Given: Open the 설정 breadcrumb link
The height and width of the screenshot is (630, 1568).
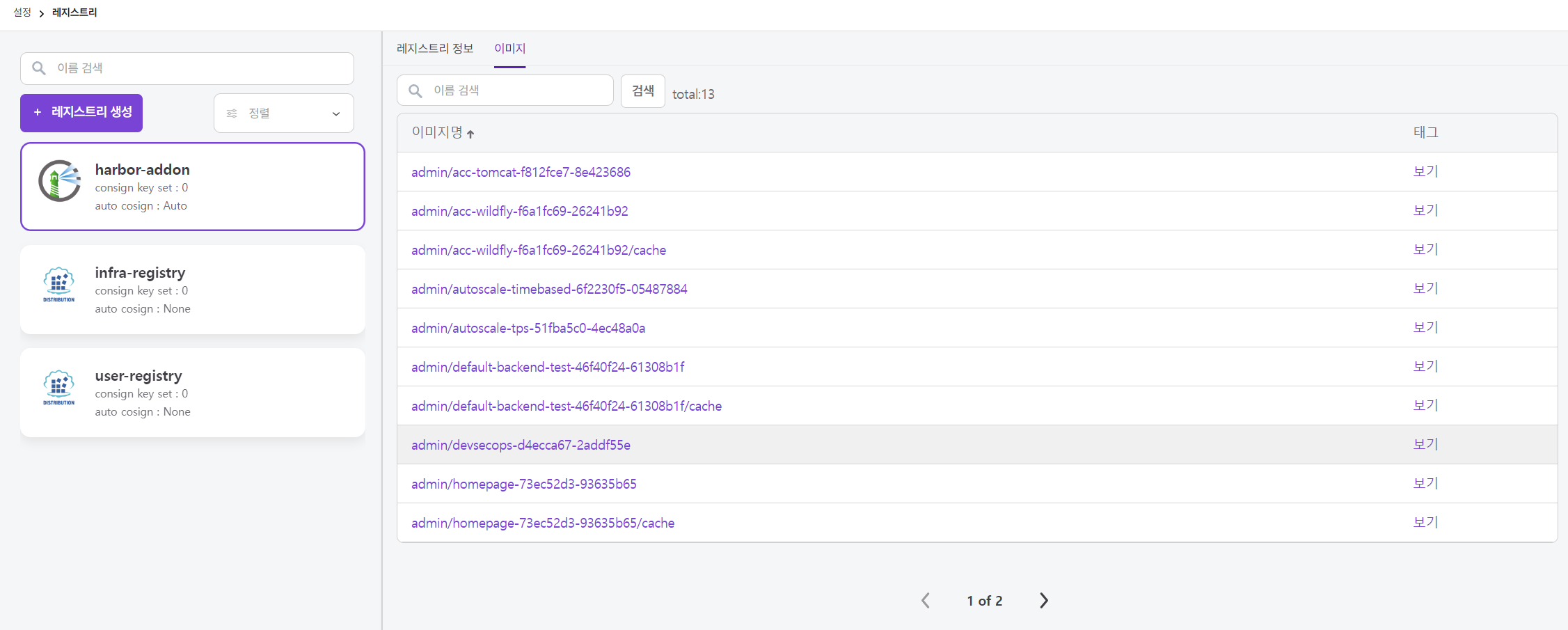Looking at the screenshot, I should point(22,13).
